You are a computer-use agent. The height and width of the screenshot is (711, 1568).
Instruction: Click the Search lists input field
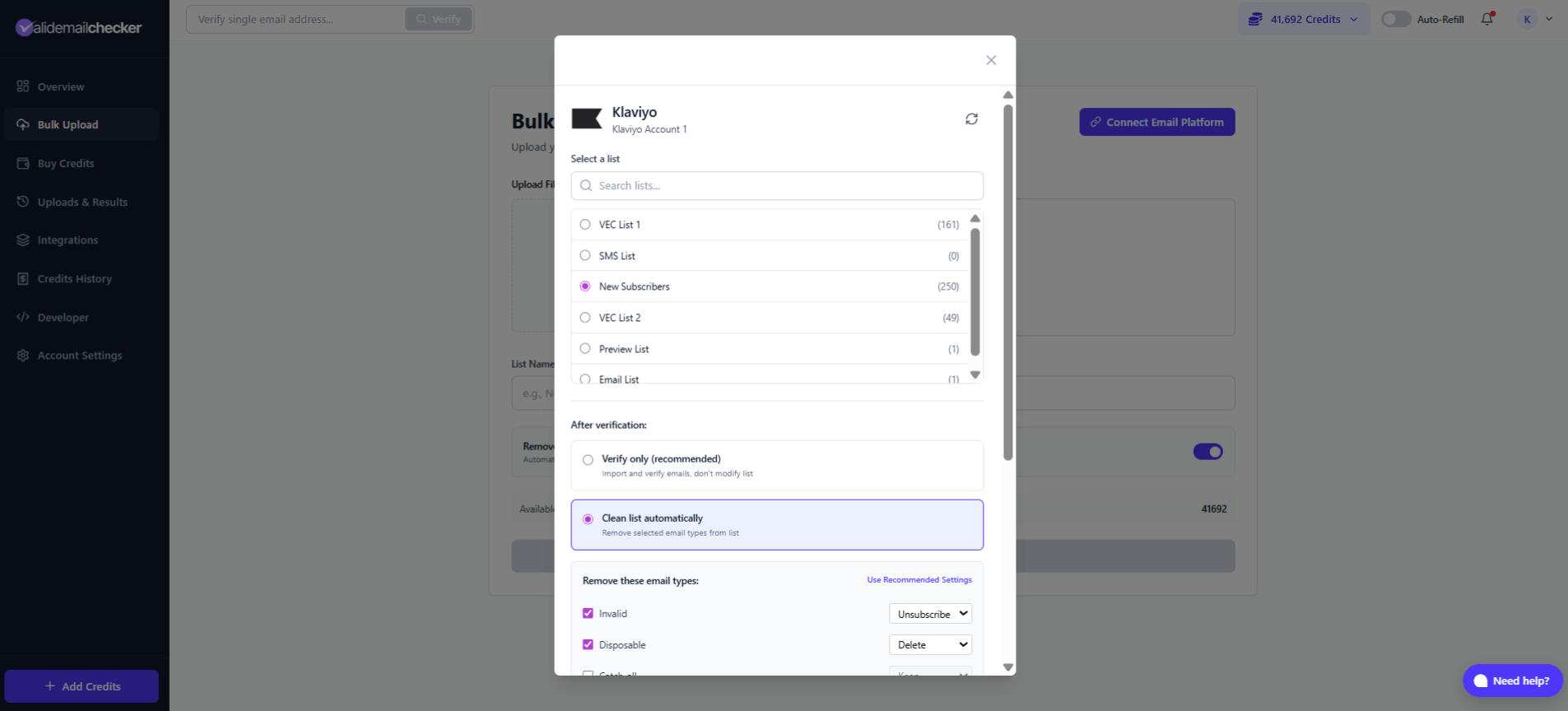tap(776, 185)
